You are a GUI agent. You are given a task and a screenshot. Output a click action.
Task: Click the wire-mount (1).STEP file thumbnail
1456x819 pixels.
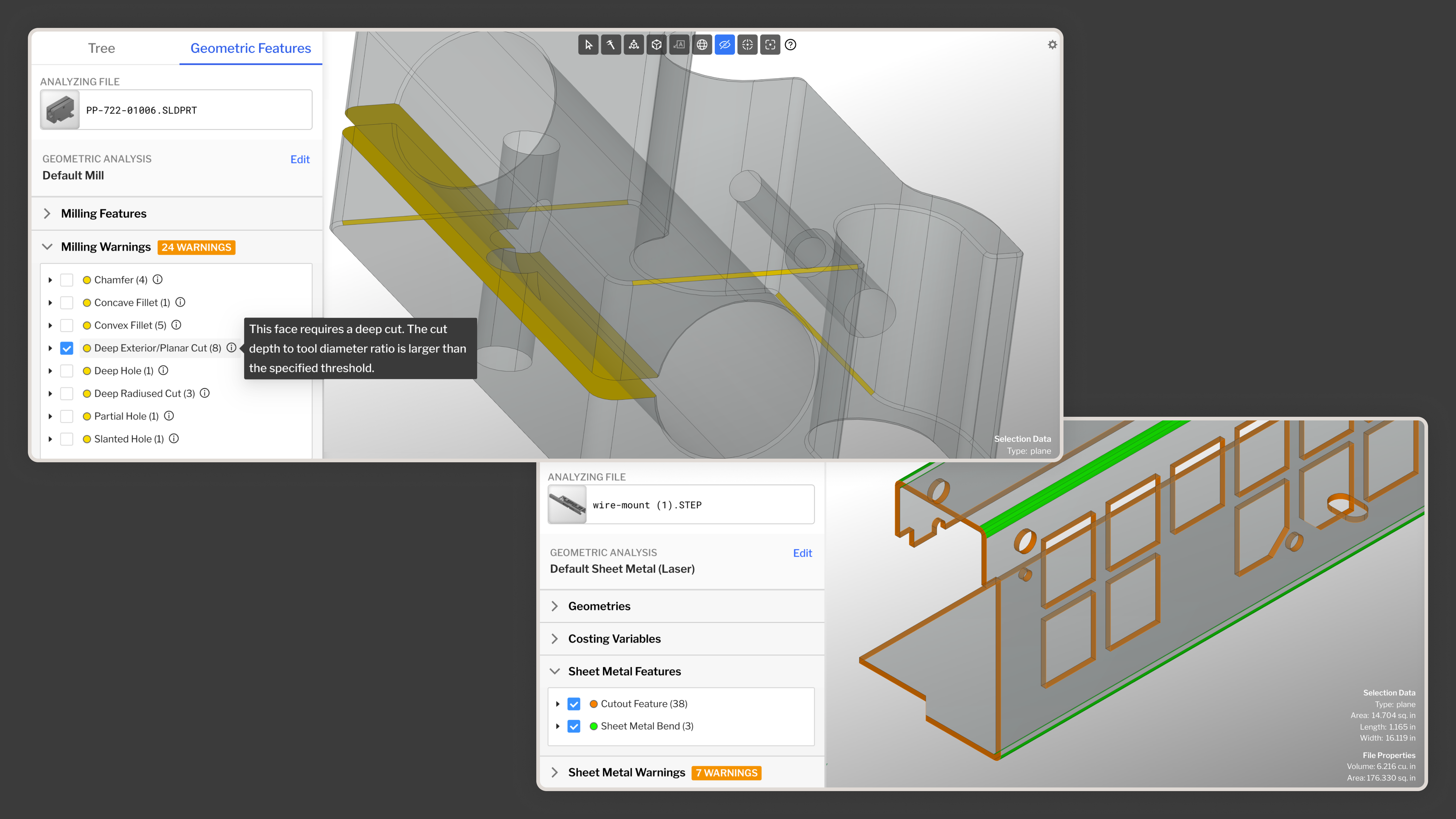point(568,505)
